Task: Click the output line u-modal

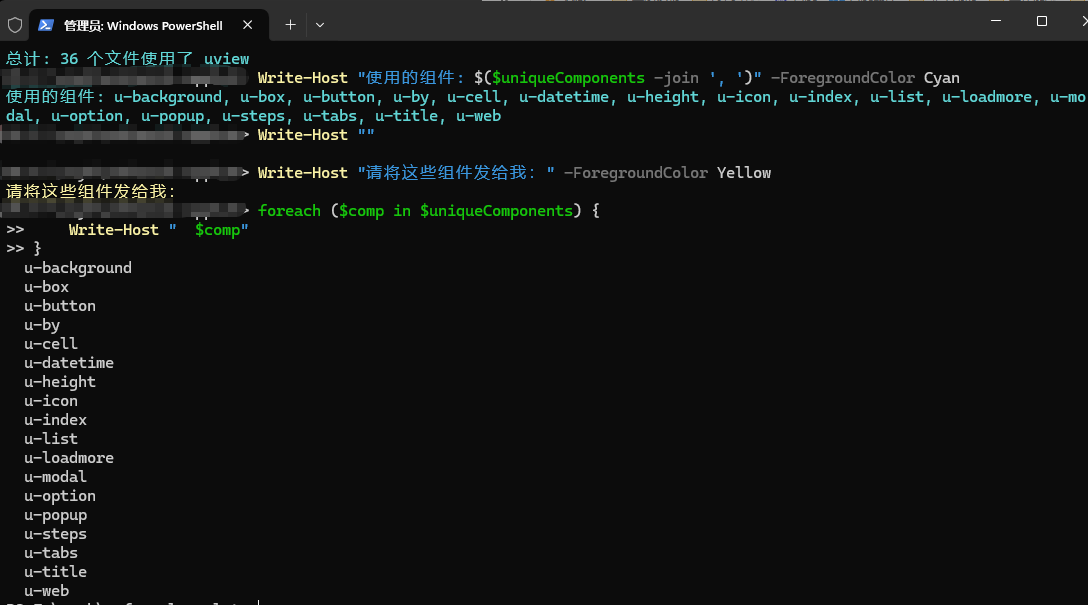Action: tap(56, 477)
